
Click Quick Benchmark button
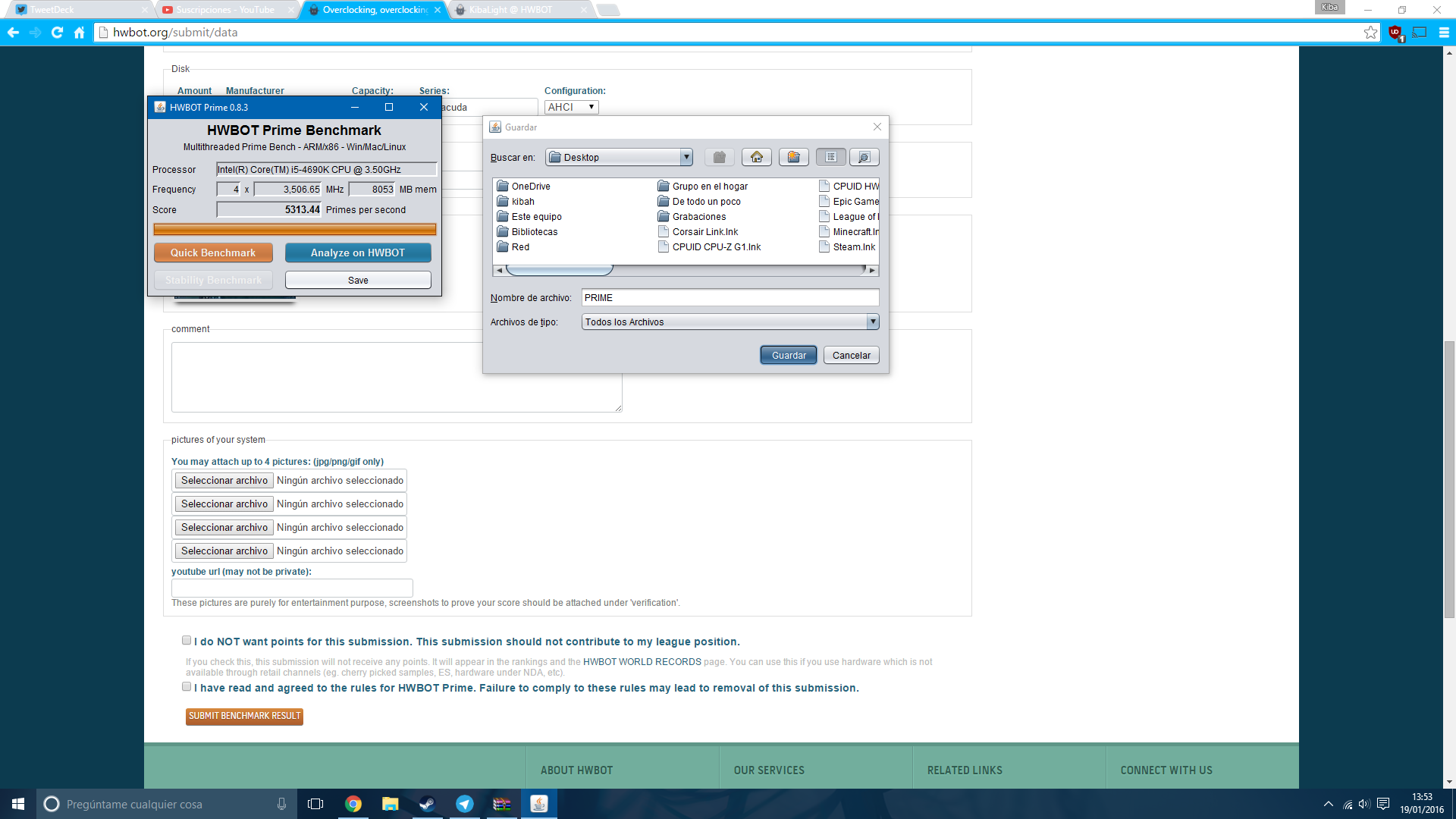pos(213,253)
